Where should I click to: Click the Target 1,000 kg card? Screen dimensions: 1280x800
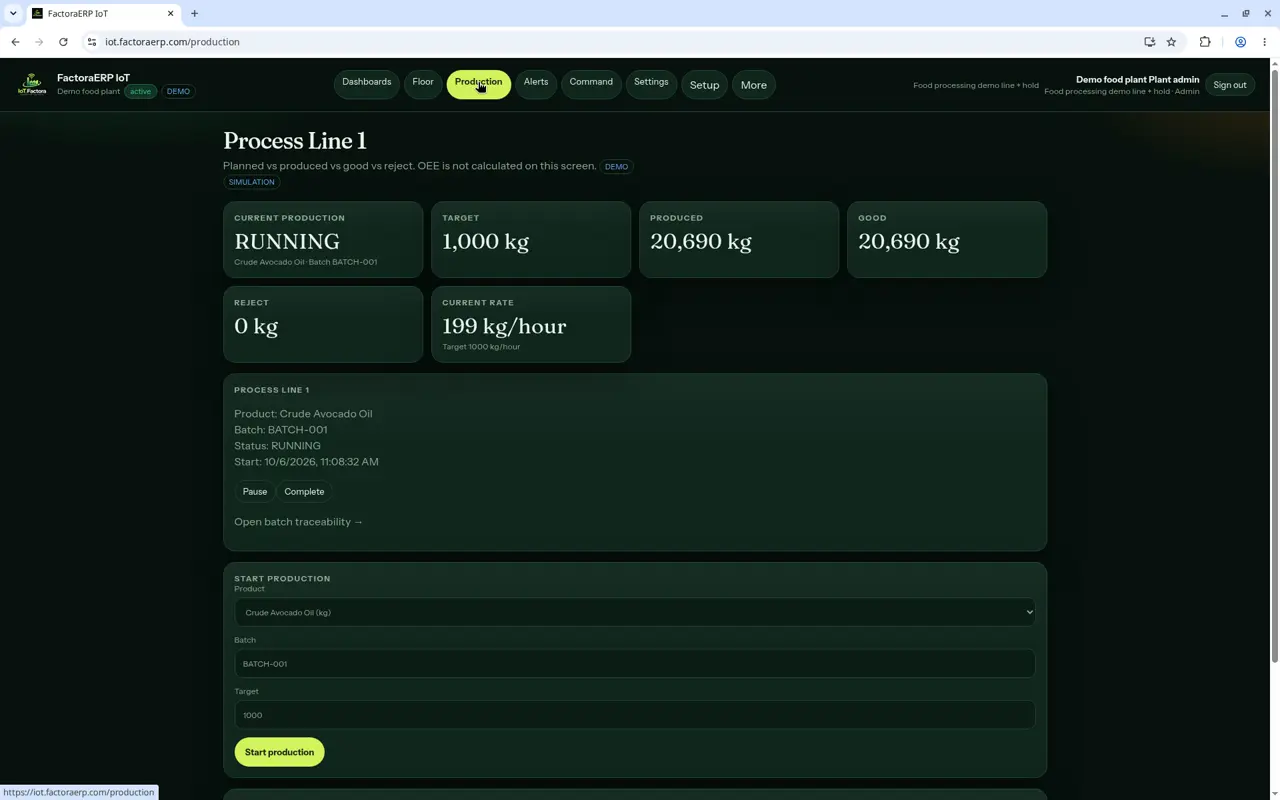click(531, 240)
